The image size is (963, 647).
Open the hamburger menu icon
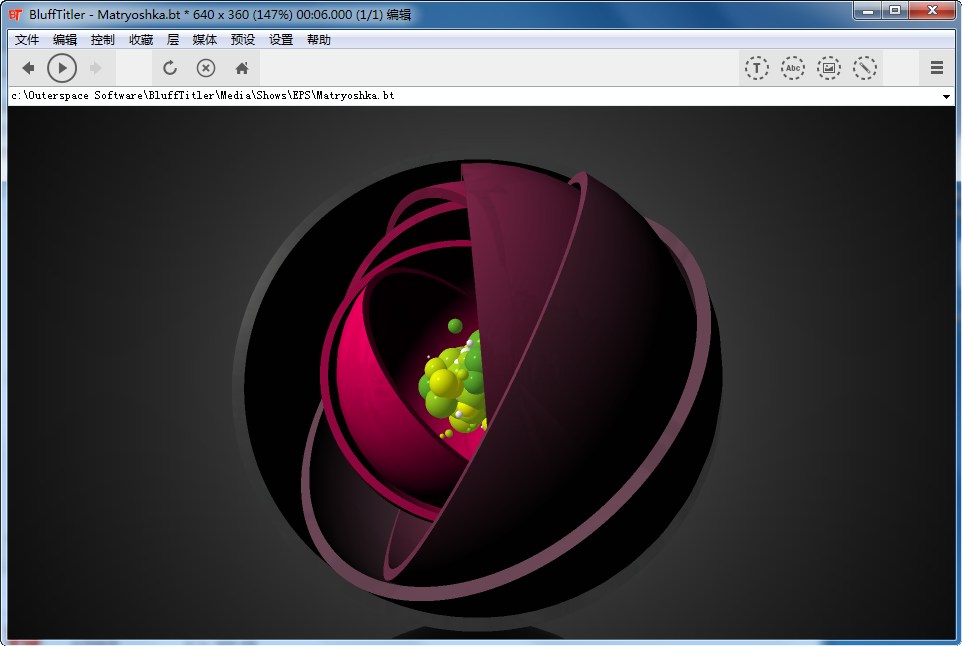coord(937,68)
